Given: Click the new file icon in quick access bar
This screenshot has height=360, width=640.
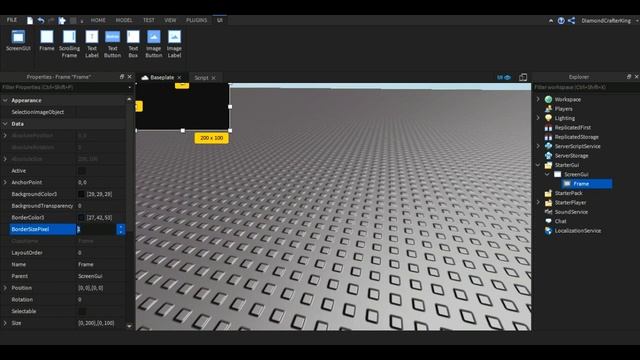Looking at the screenshot, I should [30, 20].
